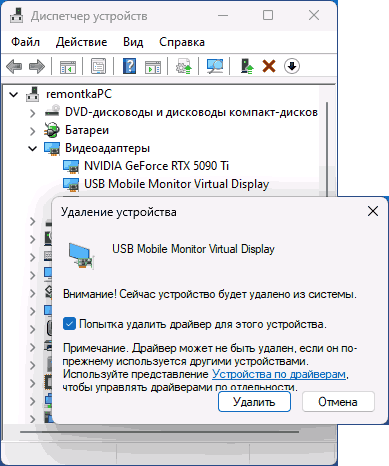Click red X Uninstall device icon
The width and height of the screenshot is (389, 466).
[269, 66]
